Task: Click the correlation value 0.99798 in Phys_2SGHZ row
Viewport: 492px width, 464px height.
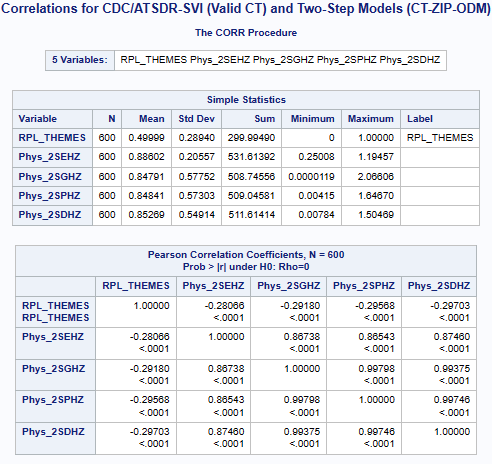Action: coord(376,369)
